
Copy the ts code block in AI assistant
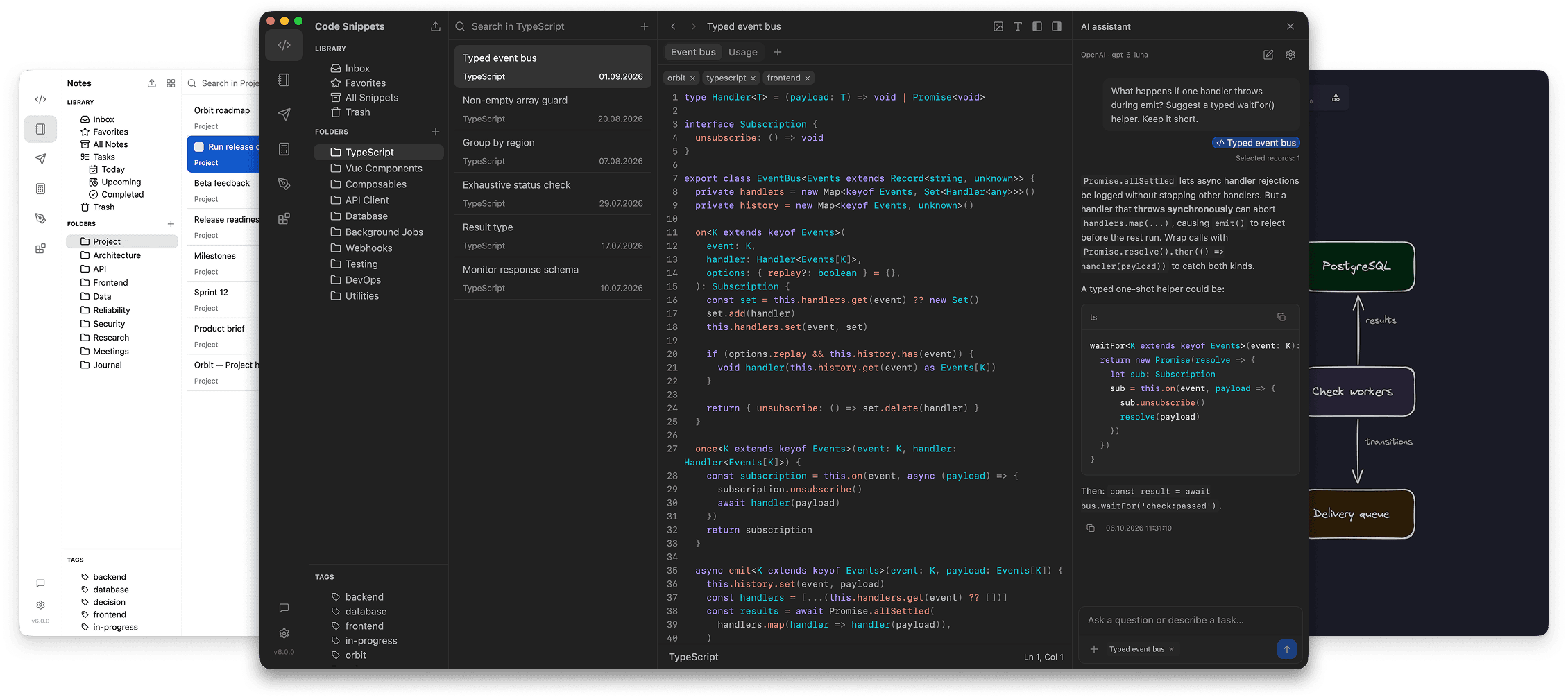[1281, 317]
